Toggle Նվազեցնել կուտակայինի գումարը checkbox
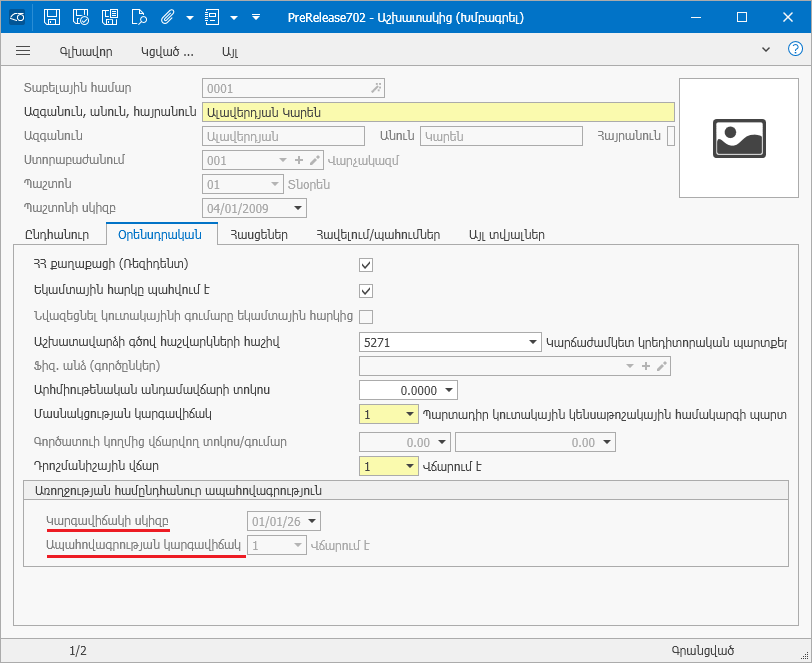 tap(366, 317)
